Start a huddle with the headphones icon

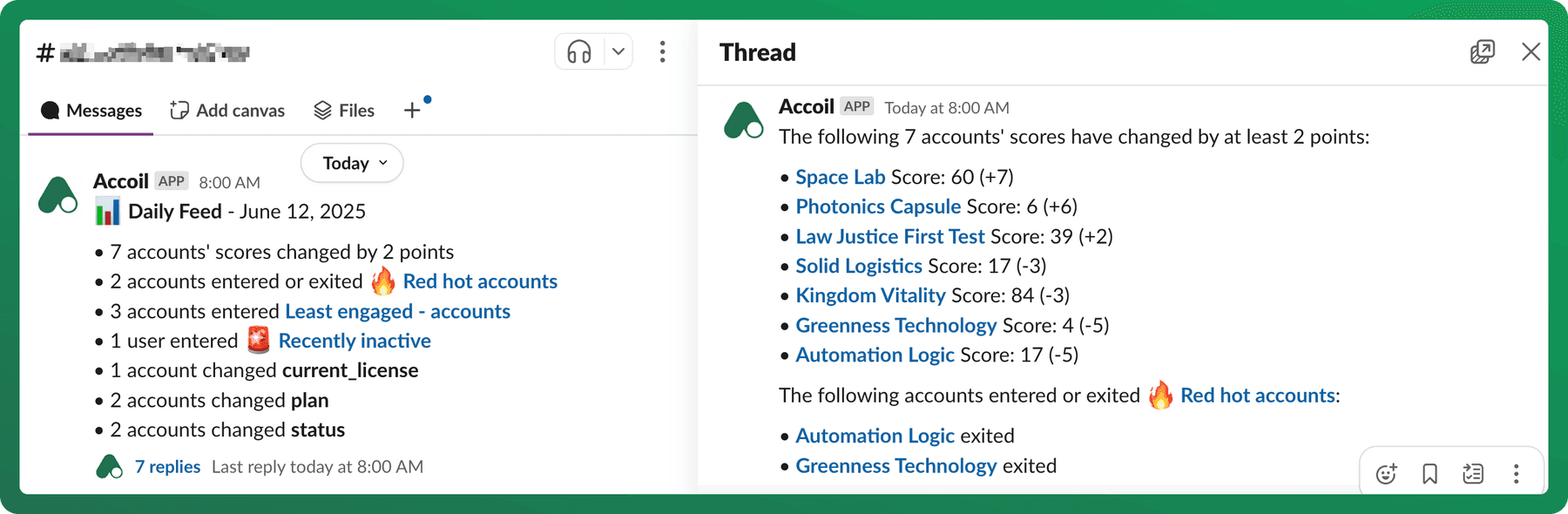579,52
